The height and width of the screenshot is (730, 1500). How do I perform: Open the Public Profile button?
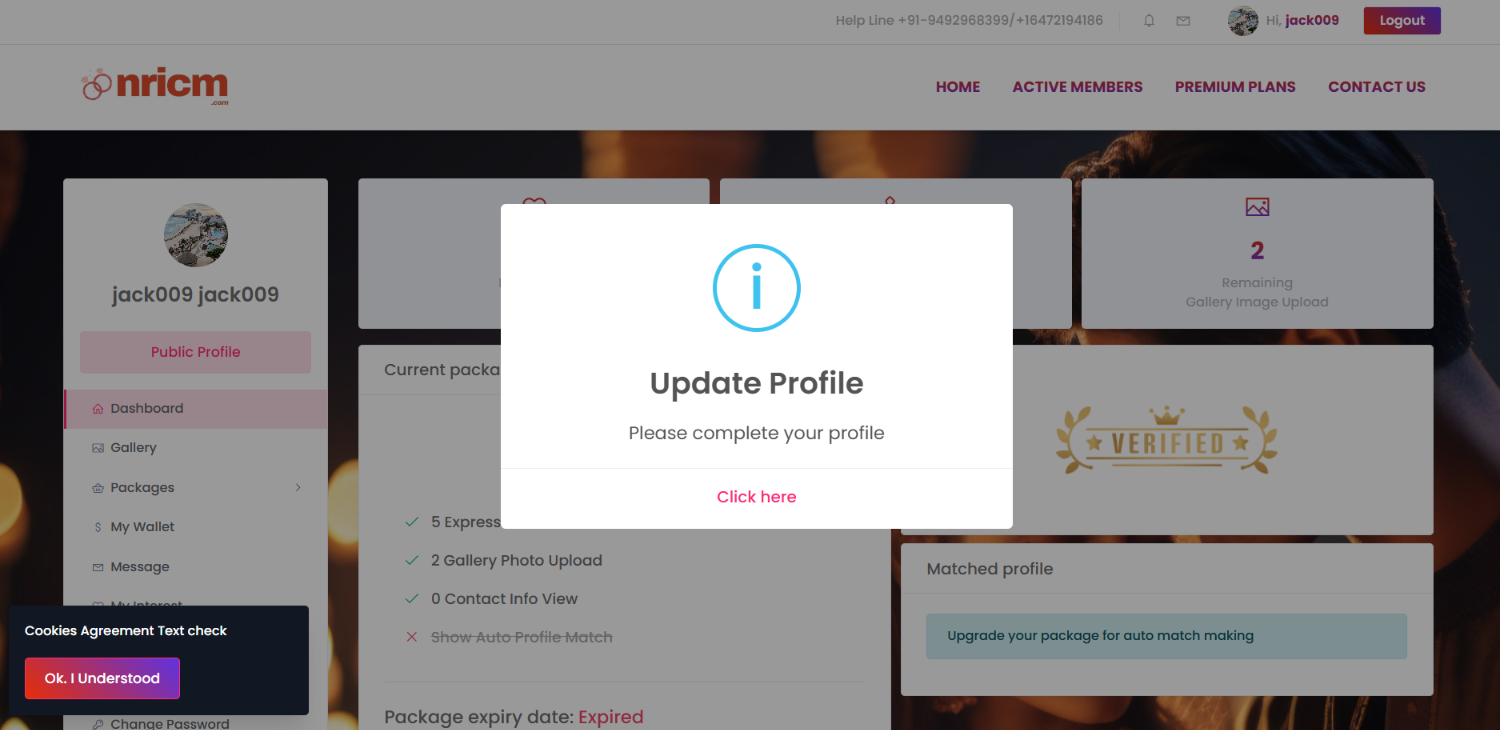pyautogui.click(x=195, y=352)
